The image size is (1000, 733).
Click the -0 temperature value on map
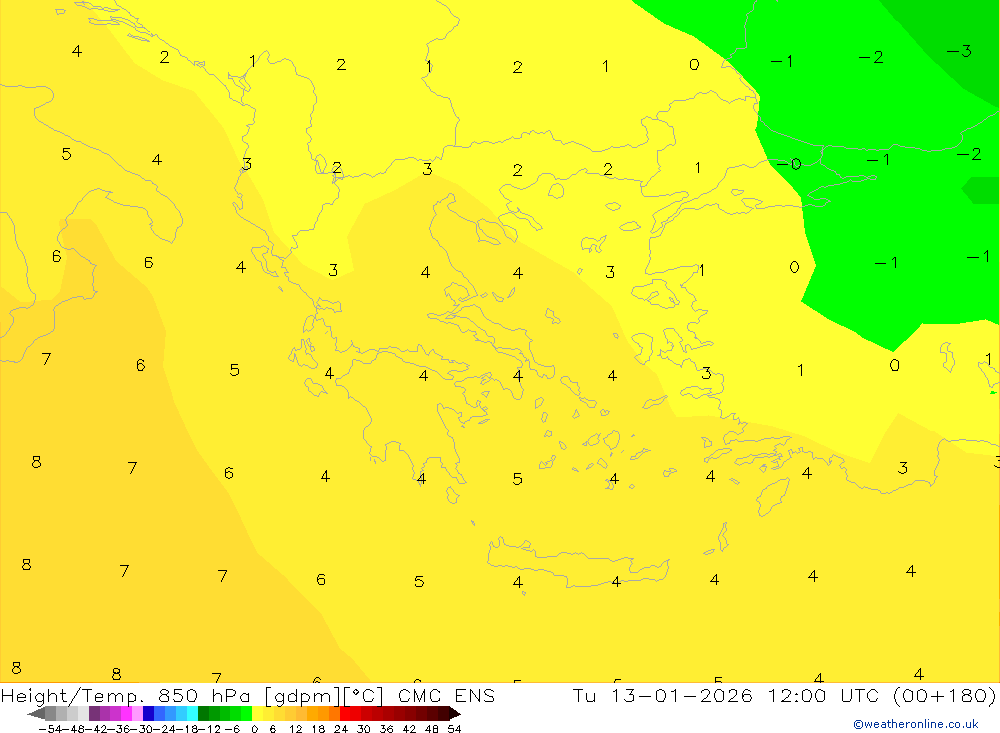click(x=789, y=165)
